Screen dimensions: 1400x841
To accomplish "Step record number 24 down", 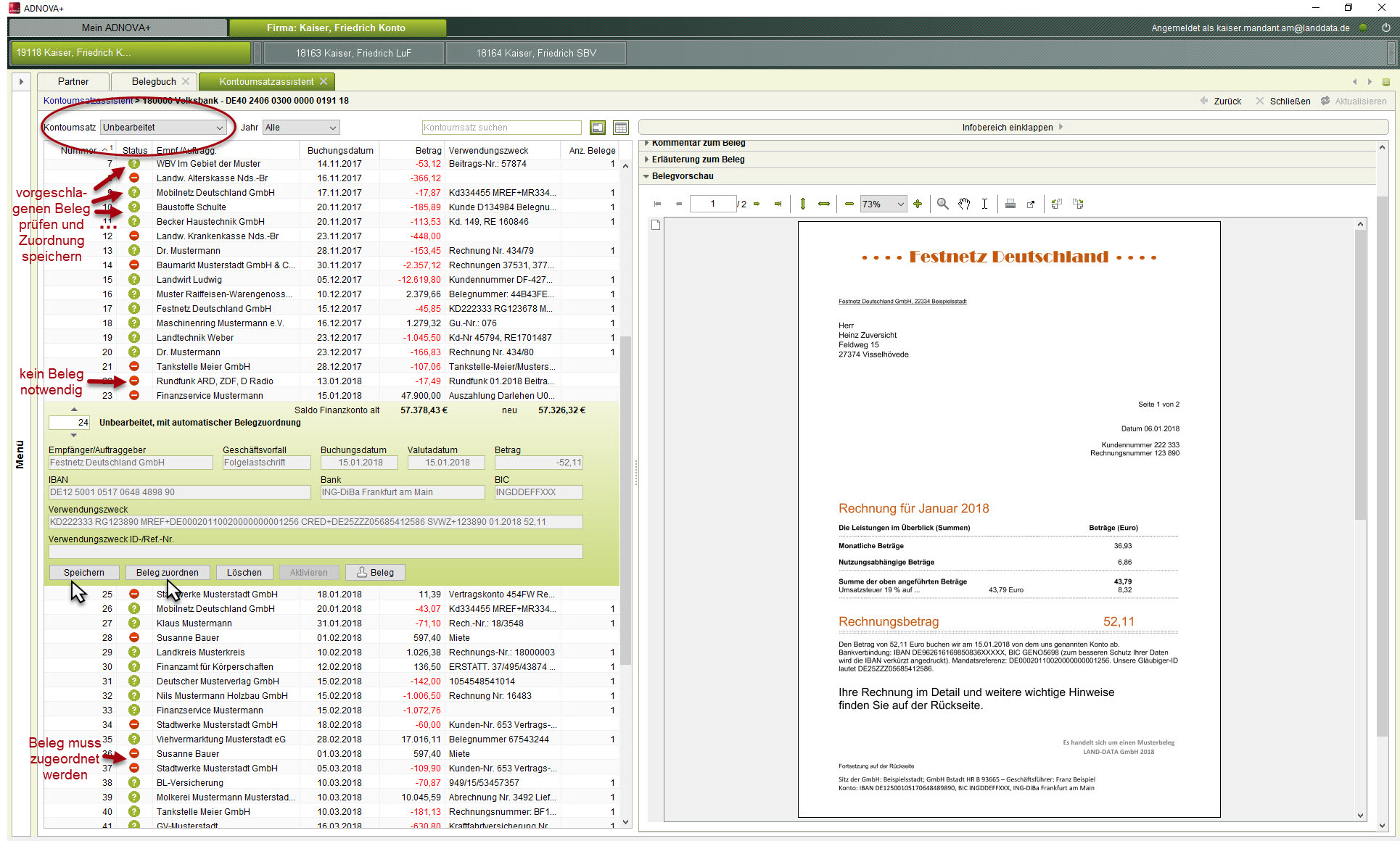I will click(73, 435).
